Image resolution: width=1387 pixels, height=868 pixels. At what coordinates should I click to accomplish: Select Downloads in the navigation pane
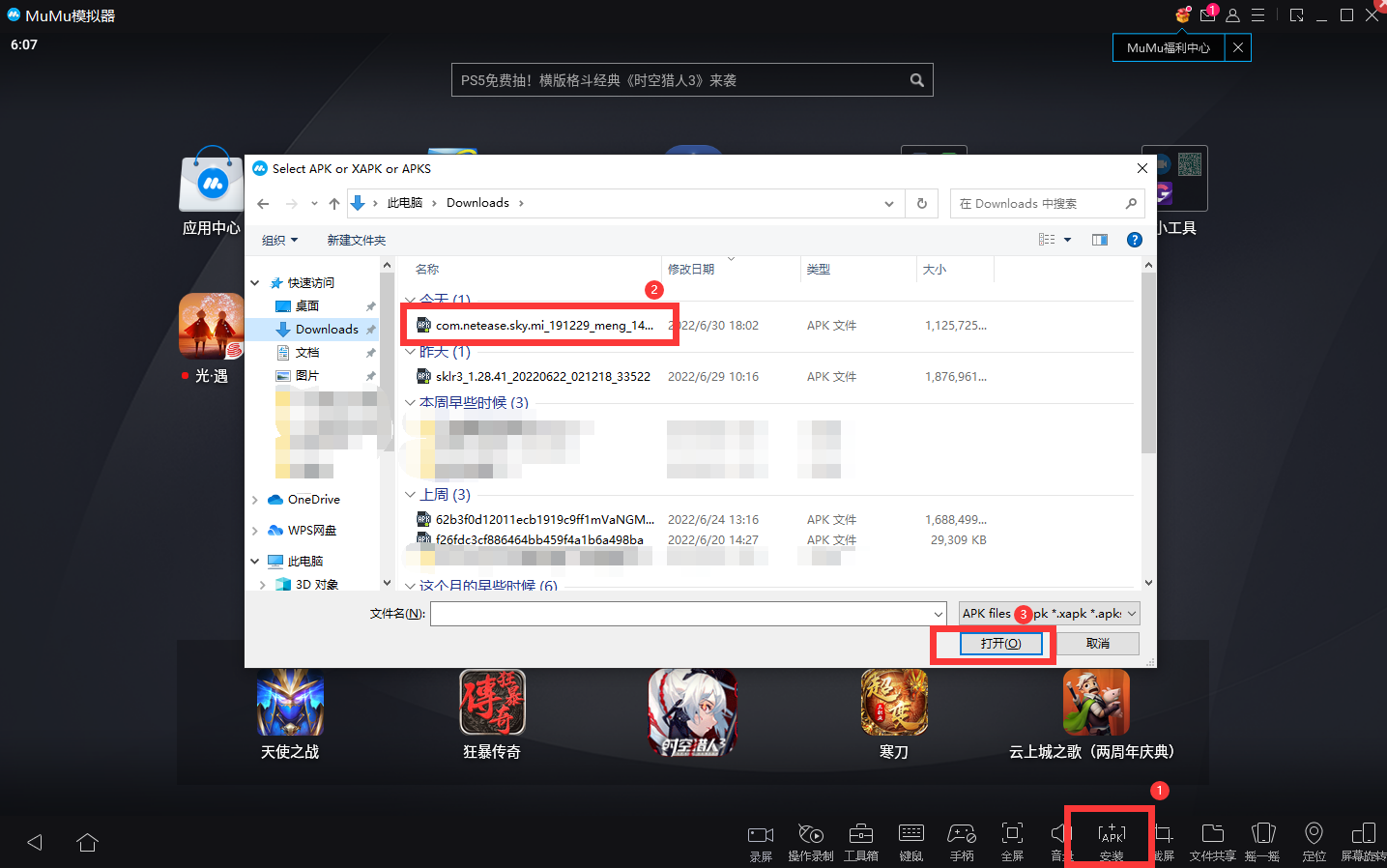327,330
